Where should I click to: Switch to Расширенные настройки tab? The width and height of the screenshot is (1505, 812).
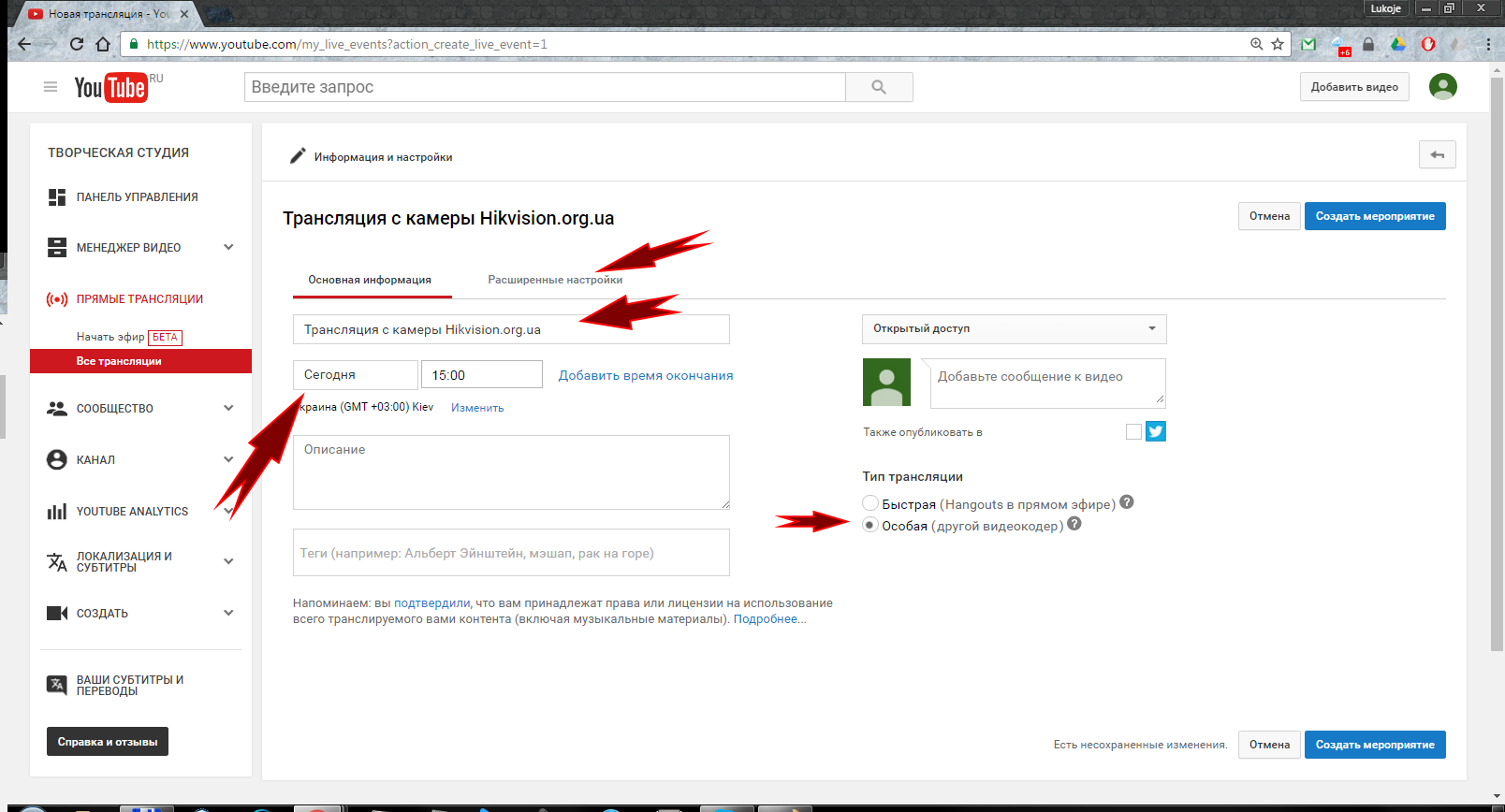(x=555, y=280)
